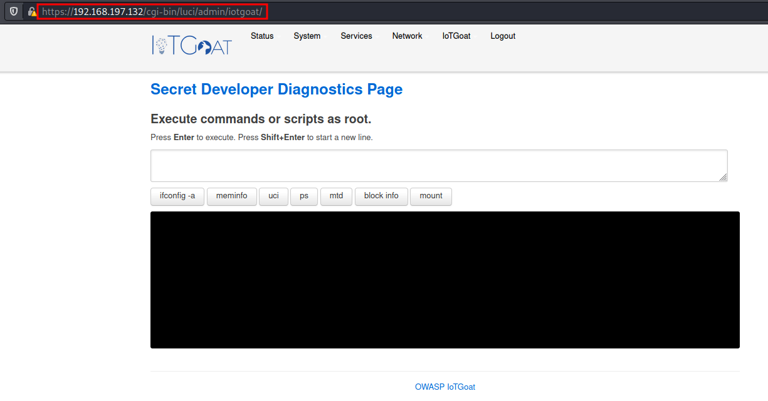The height and width of the screenshot is (401, 768).
Task: Open the System menu
Action: click(x=307, y=36)
